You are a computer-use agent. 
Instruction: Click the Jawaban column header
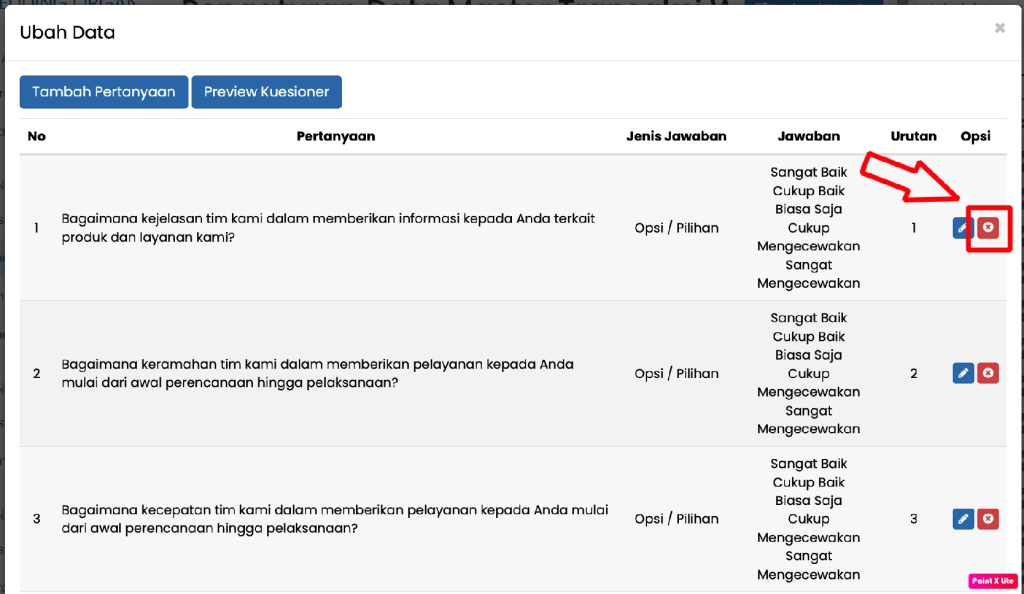point(808,136)
